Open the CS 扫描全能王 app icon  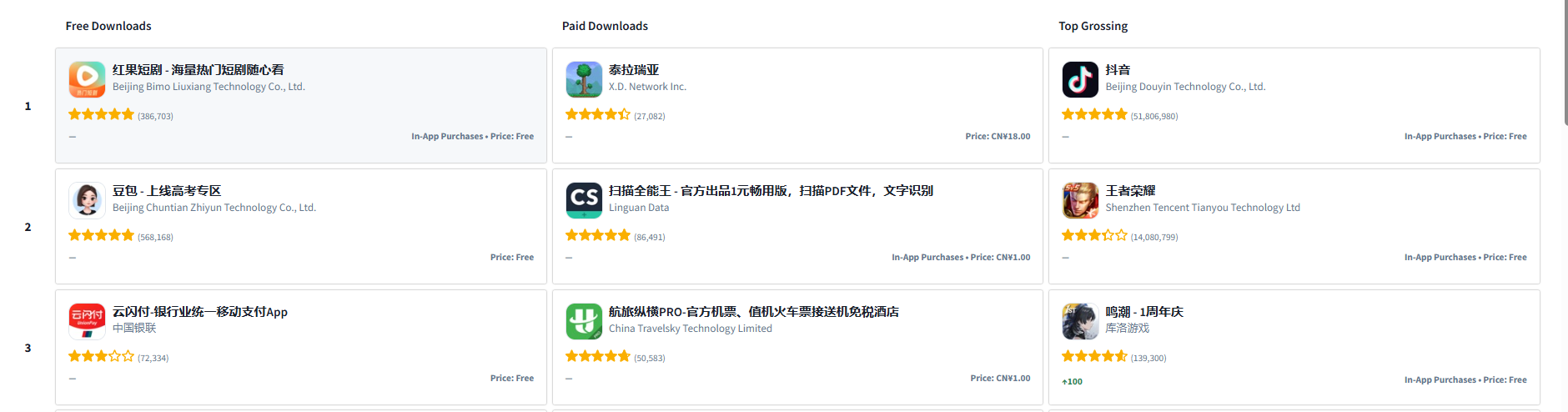pyautogui.click(x=584, y=200)
